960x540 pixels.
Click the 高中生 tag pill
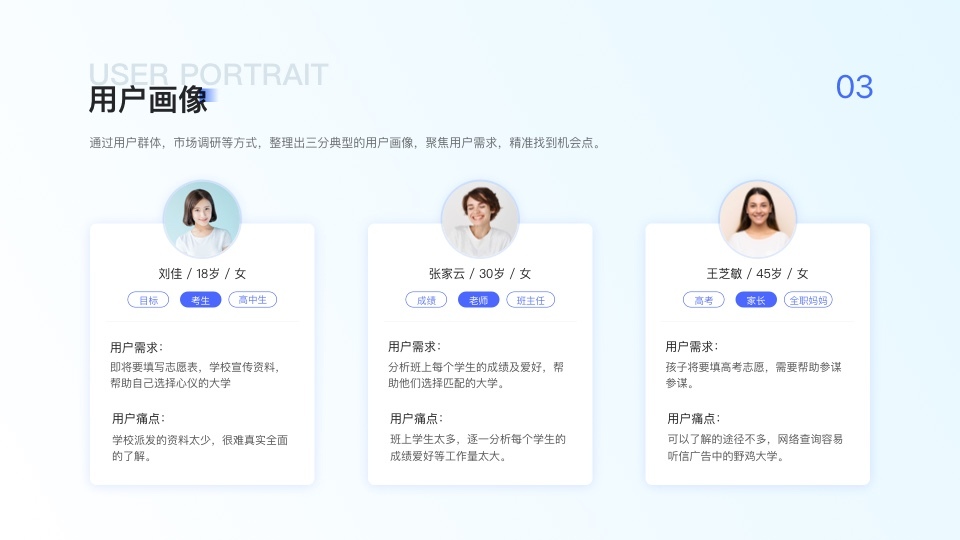(x=253, y=300)
